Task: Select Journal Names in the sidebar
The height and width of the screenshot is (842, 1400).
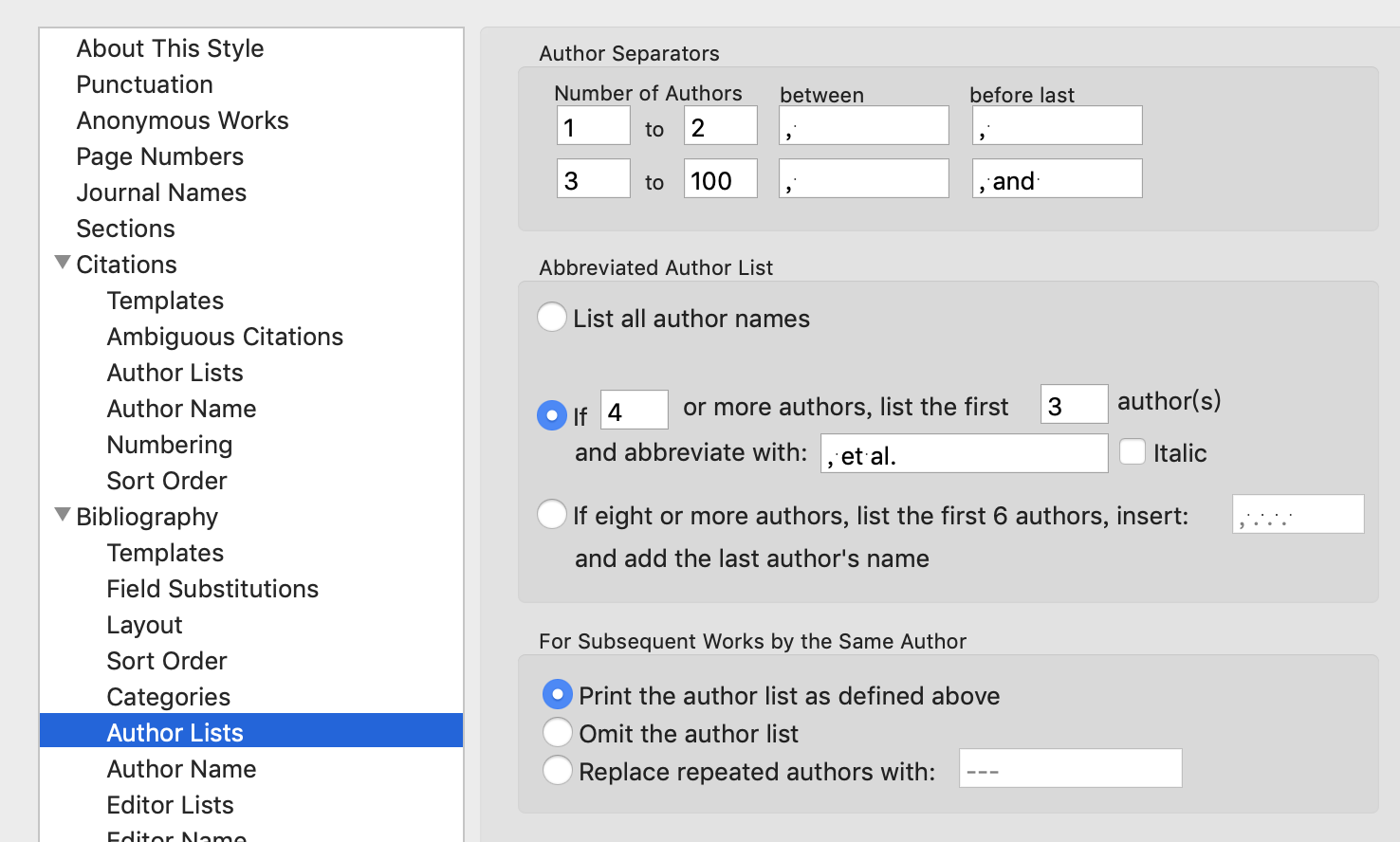Action: 161,192
